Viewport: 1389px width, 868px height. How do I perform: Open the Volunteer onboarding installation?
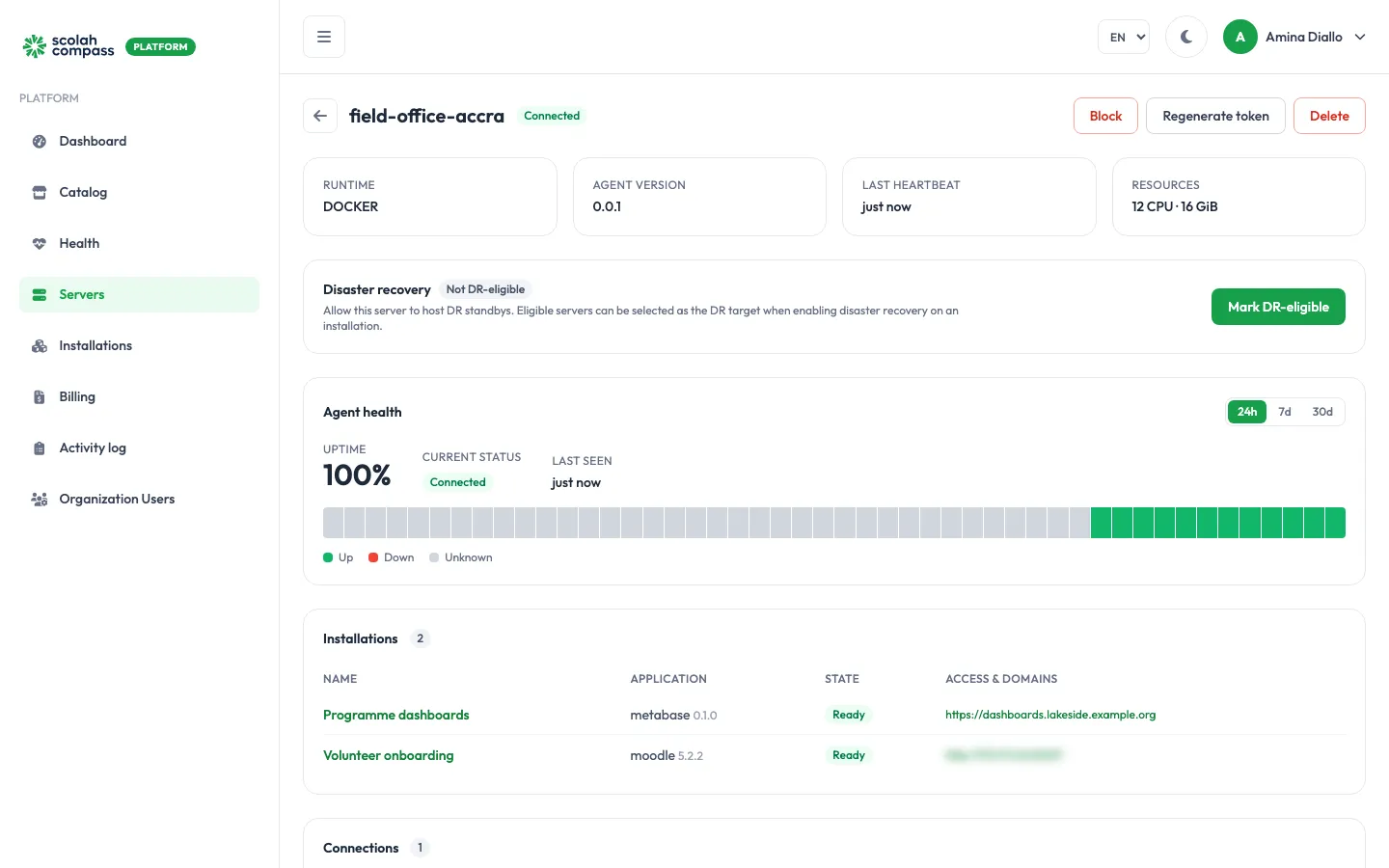pos(389,755)
